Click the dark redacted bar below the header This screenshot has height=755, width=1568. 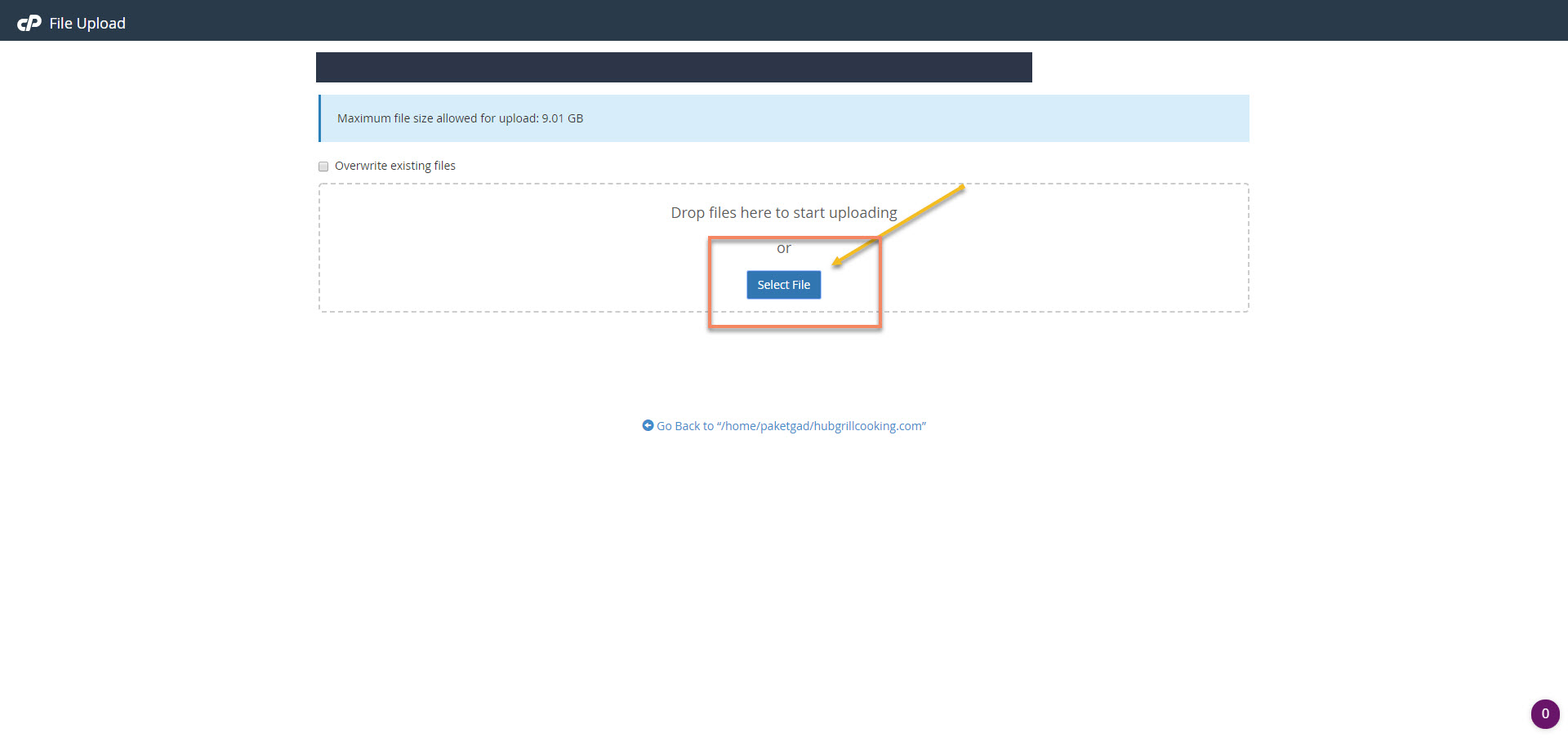point(674,67)
